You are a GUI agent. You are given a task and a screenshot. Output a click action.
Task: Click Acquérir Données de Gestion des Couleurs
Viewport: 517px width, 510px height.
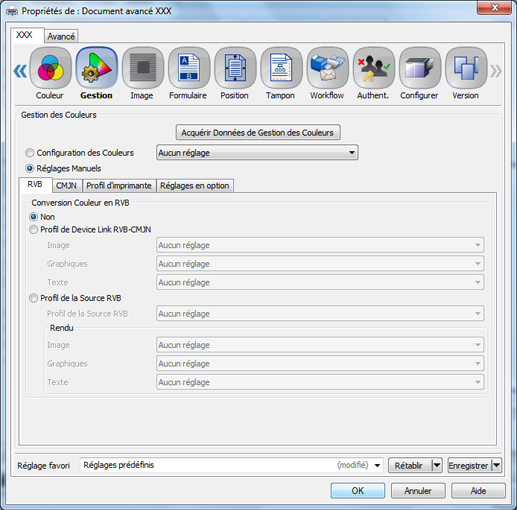coord(258,132)
